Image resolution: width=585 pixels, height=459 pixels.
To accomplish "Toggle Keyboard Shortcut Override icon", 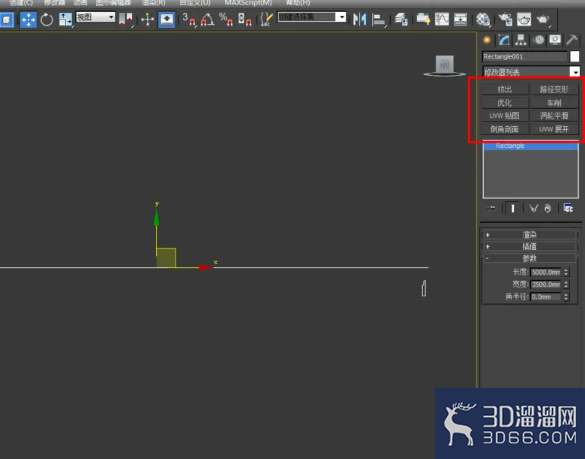I will (x=166, y=19).
